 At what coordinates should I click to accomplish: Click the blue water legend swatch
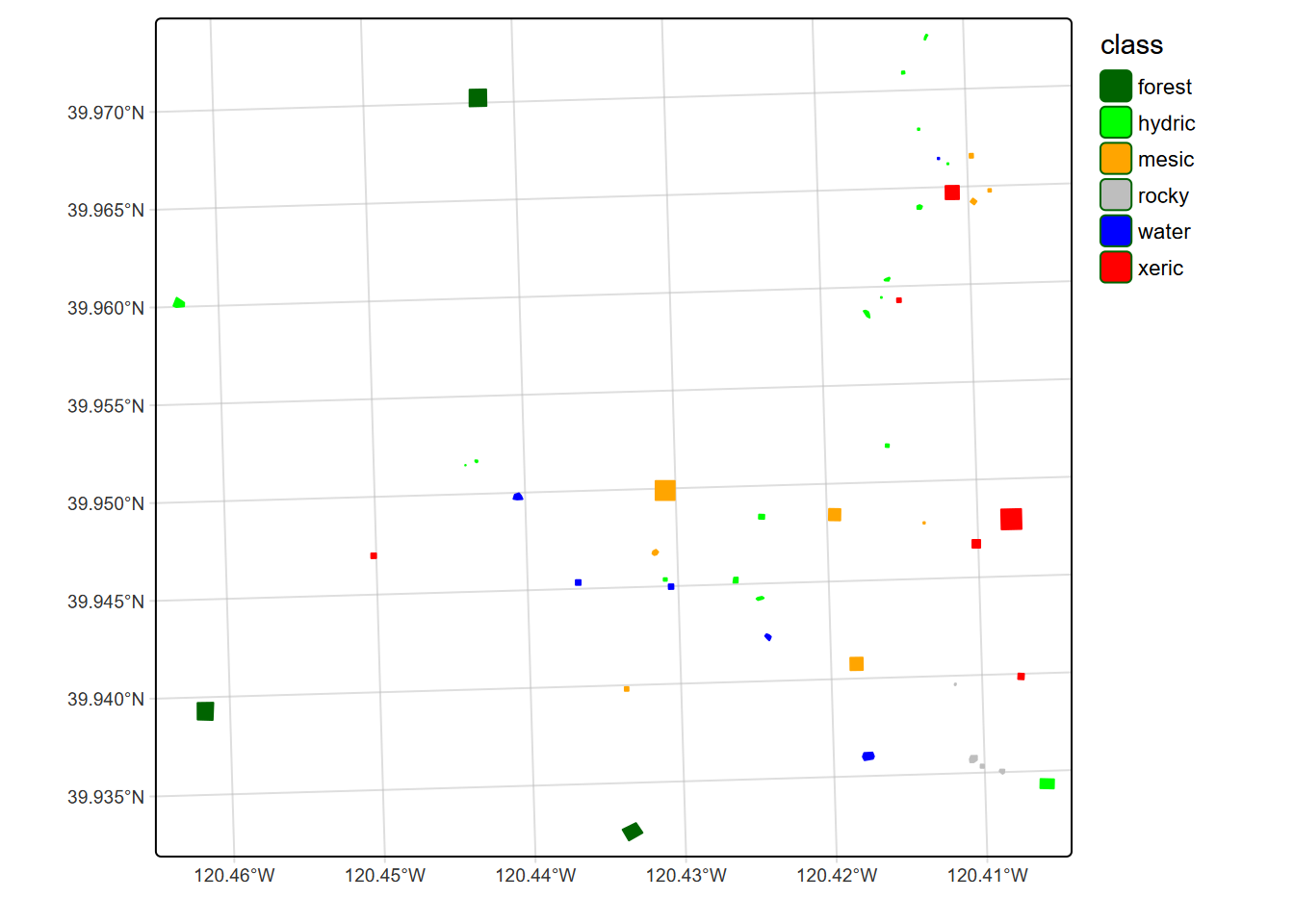(x=1114, y=232)
